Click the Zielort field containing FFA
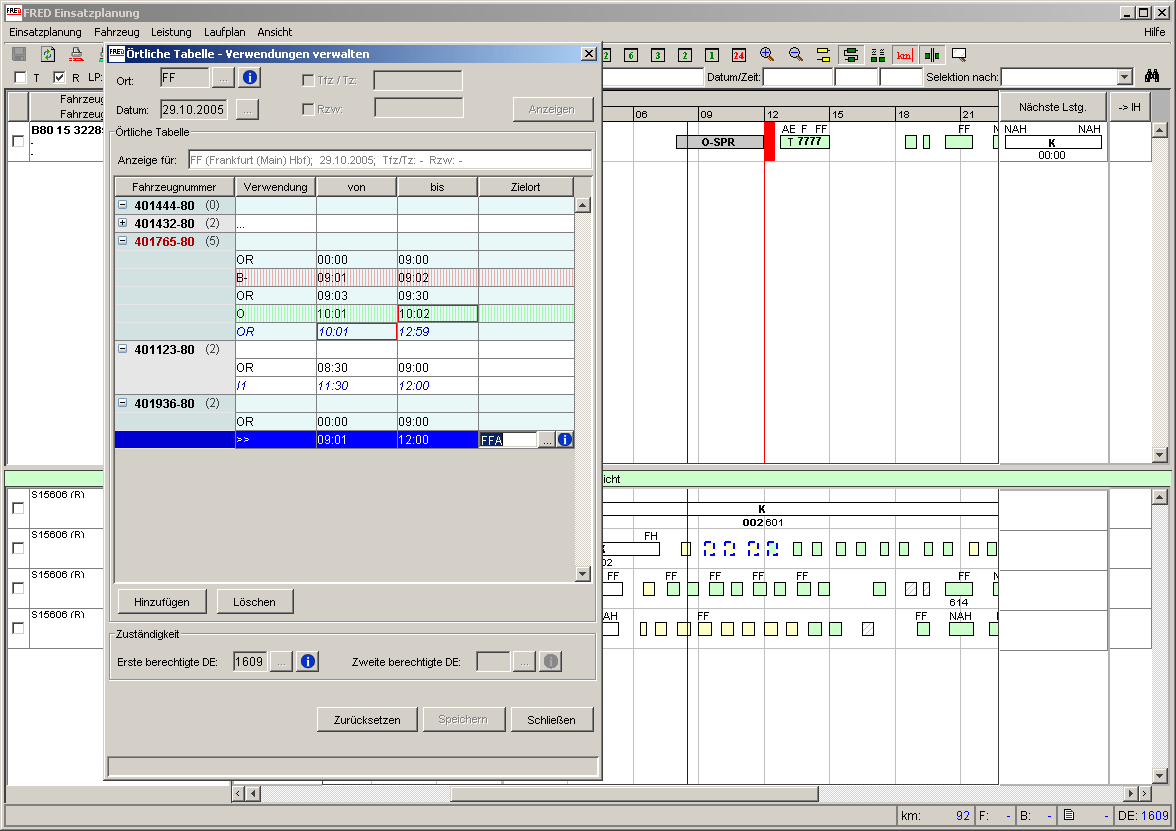1176x831 pixels. click(508, 439)
